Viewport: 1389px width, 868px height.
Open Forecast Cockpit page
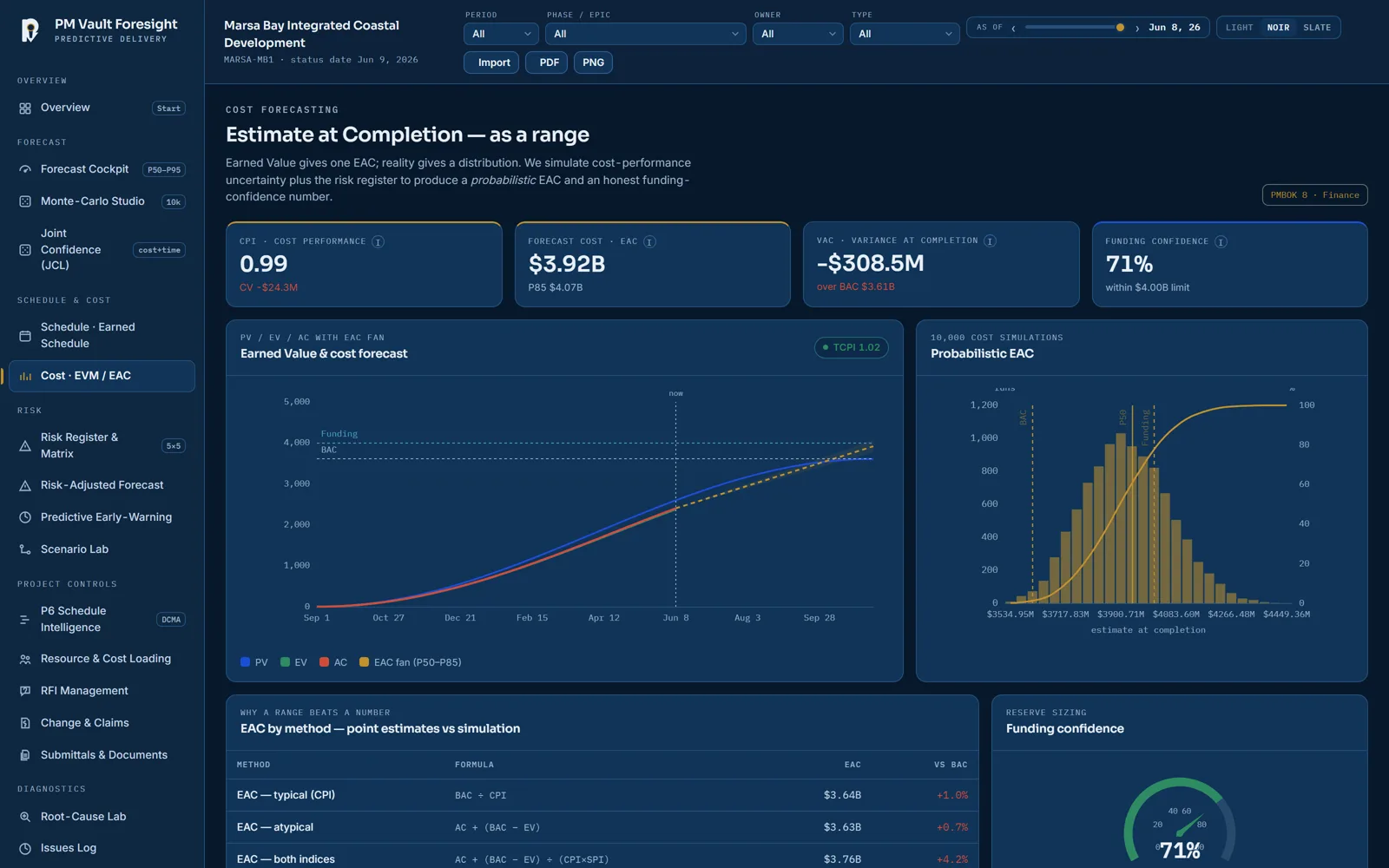pos(102,170)
